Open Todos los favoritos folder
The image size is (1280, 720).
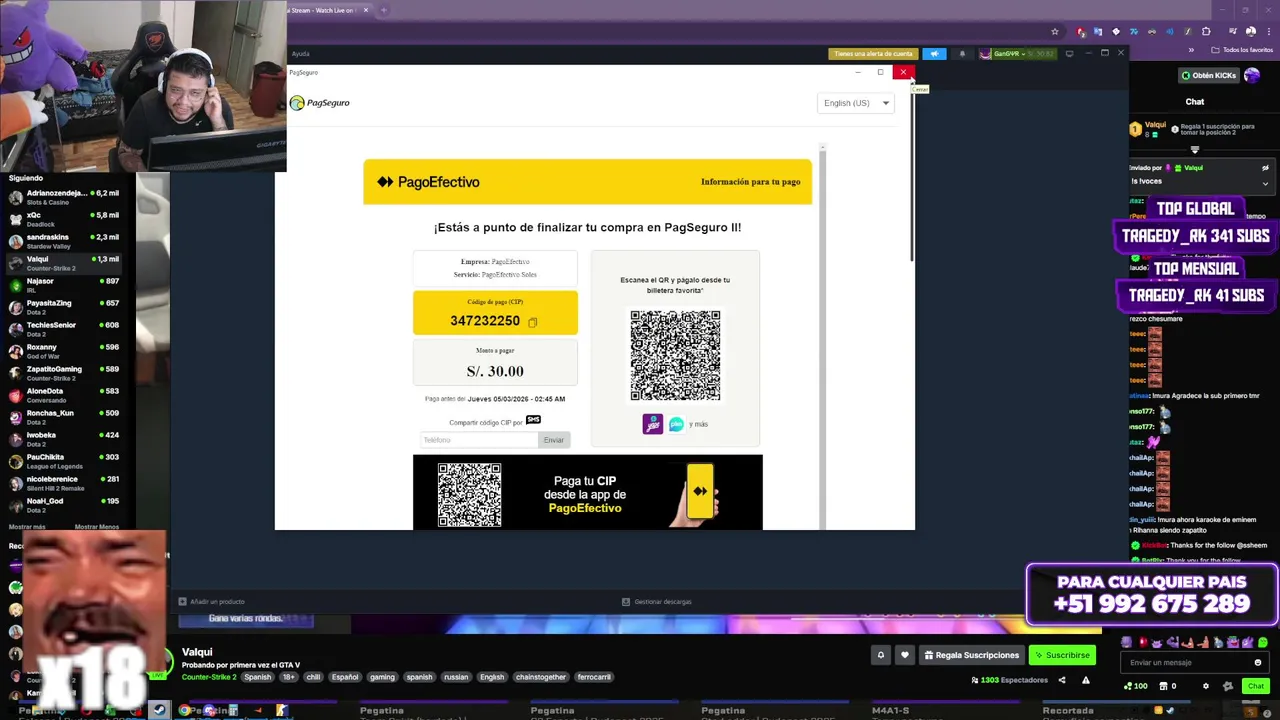coord(1242,50)
